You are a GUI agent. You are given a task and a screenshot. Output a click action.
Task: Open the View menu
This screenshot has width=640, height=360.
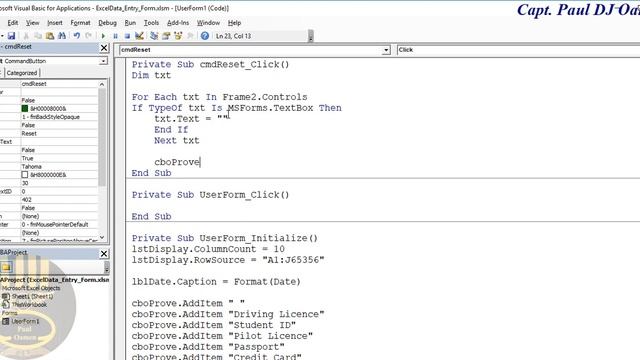pyautogui.click(x=33, y=23)
